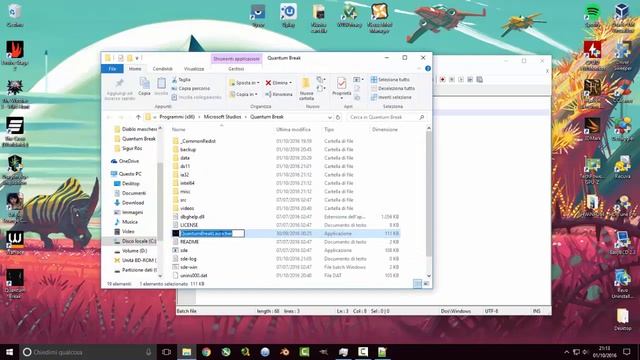640x360 pixels.
Task: Switch to details view layout icon
Action: click(x=417, y=284)
